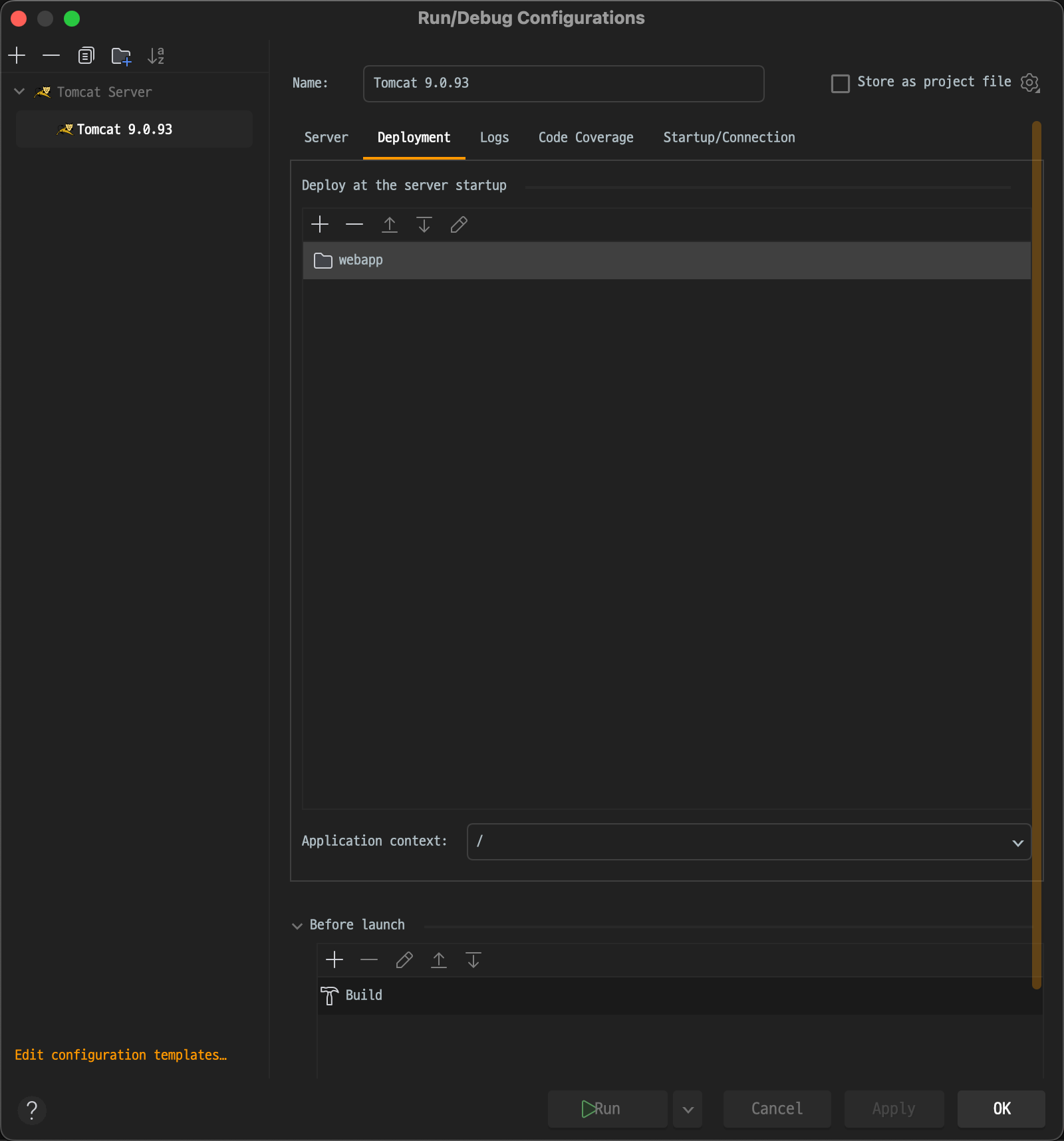Sort configurations alphabetically

[x=156, y=56]
